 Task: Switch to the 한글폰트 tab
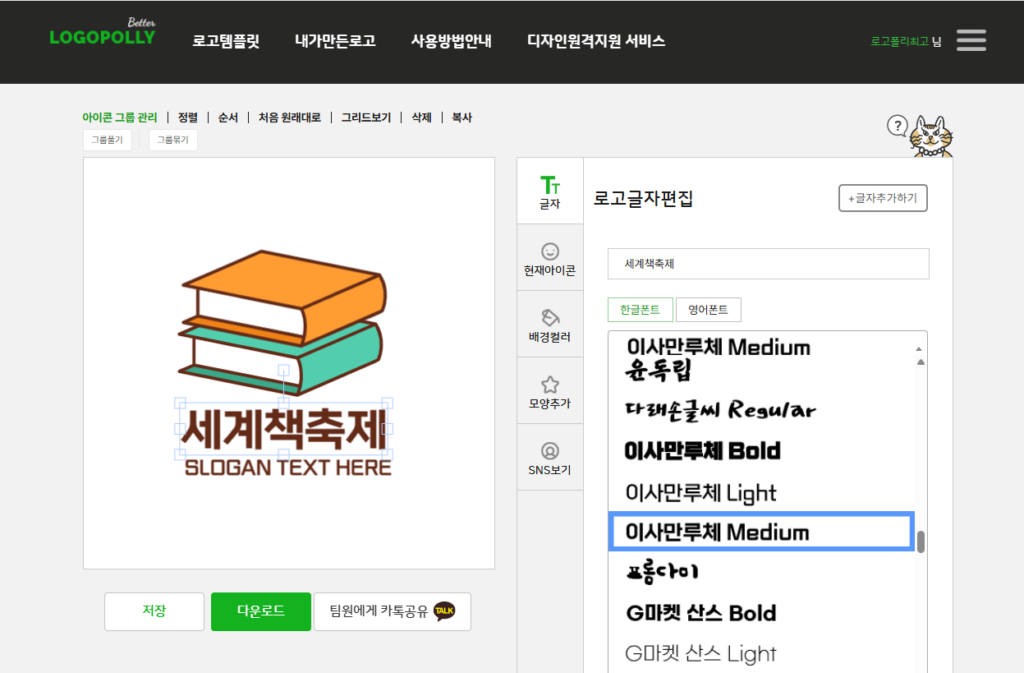tap(640, 309)
